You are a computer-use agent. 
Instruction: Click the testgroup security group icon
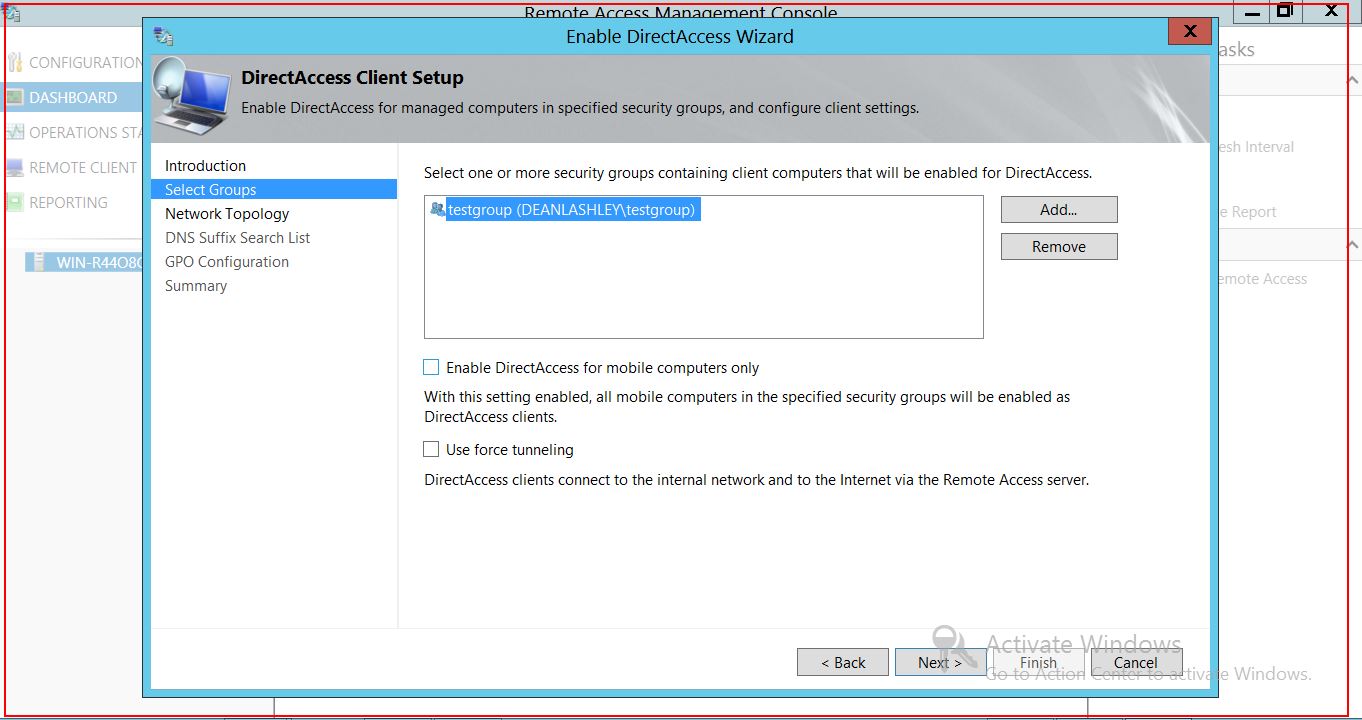[x=437, y=210]
